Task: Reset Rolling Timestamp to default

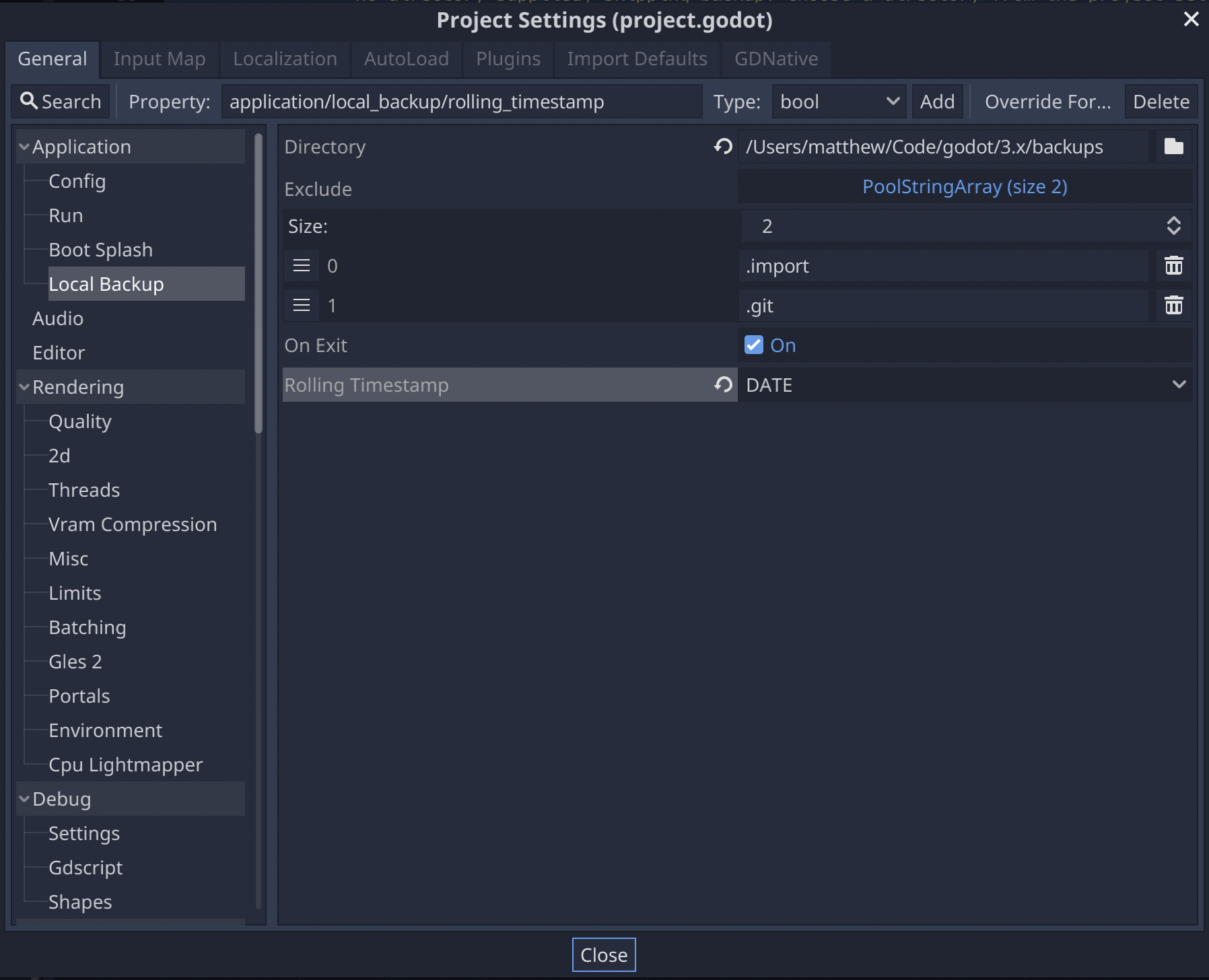Action: [724, 384]
